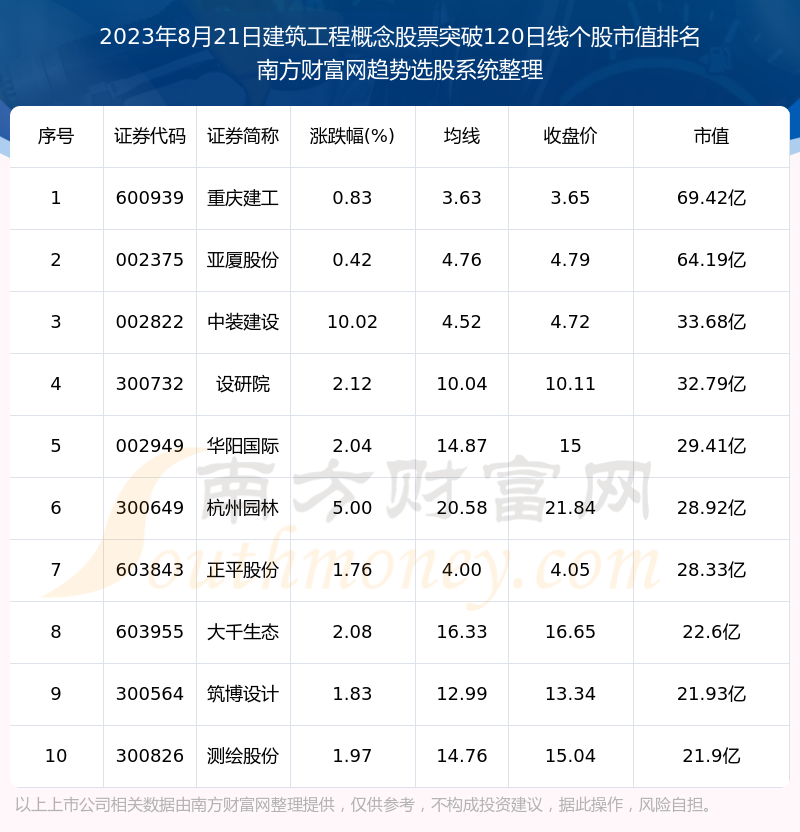Select stock code 603843
The image size is (800, 832).
[150, 570]
